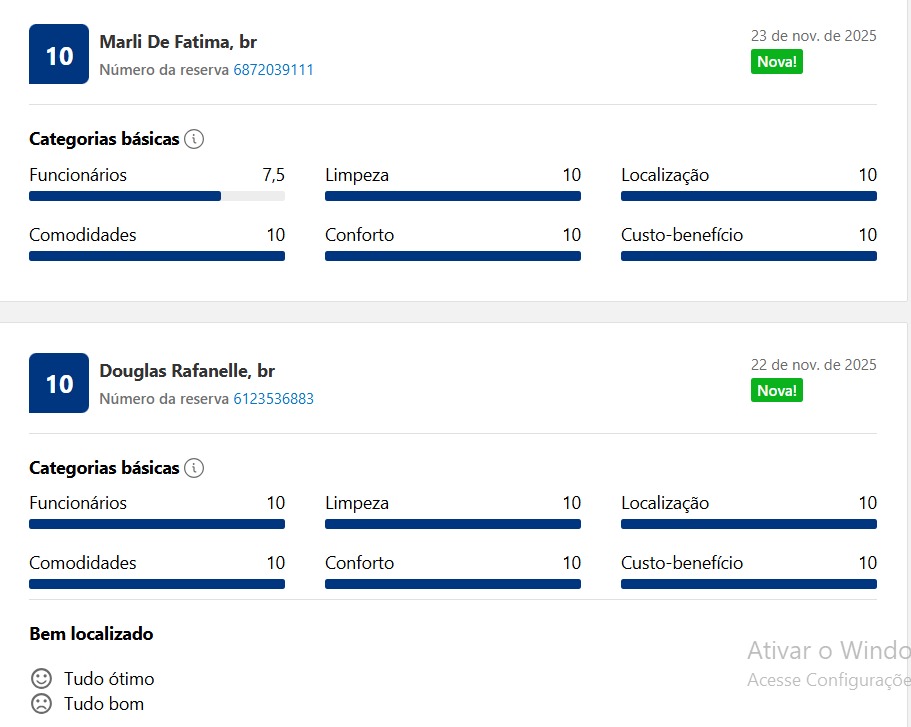This screenshot has height=727, width=911.
Task: Click the sad frowning face icon
Action: [x=41, y=704]
